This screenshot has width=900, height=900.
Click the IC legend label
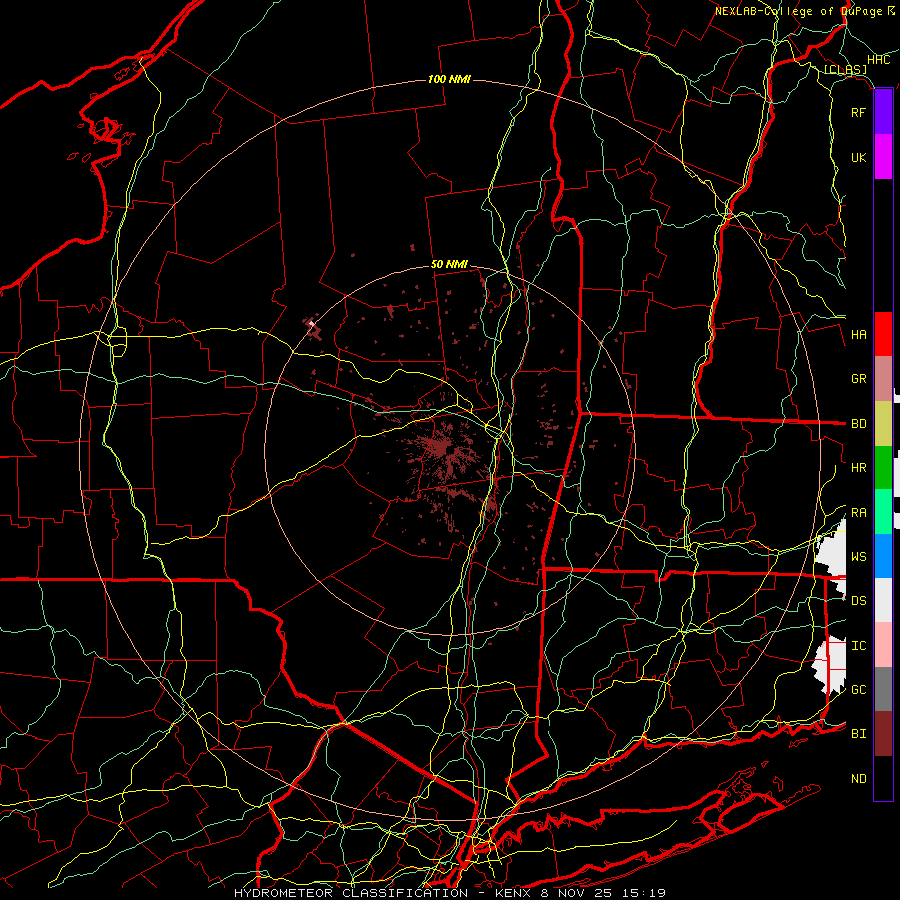pos(858,645)
